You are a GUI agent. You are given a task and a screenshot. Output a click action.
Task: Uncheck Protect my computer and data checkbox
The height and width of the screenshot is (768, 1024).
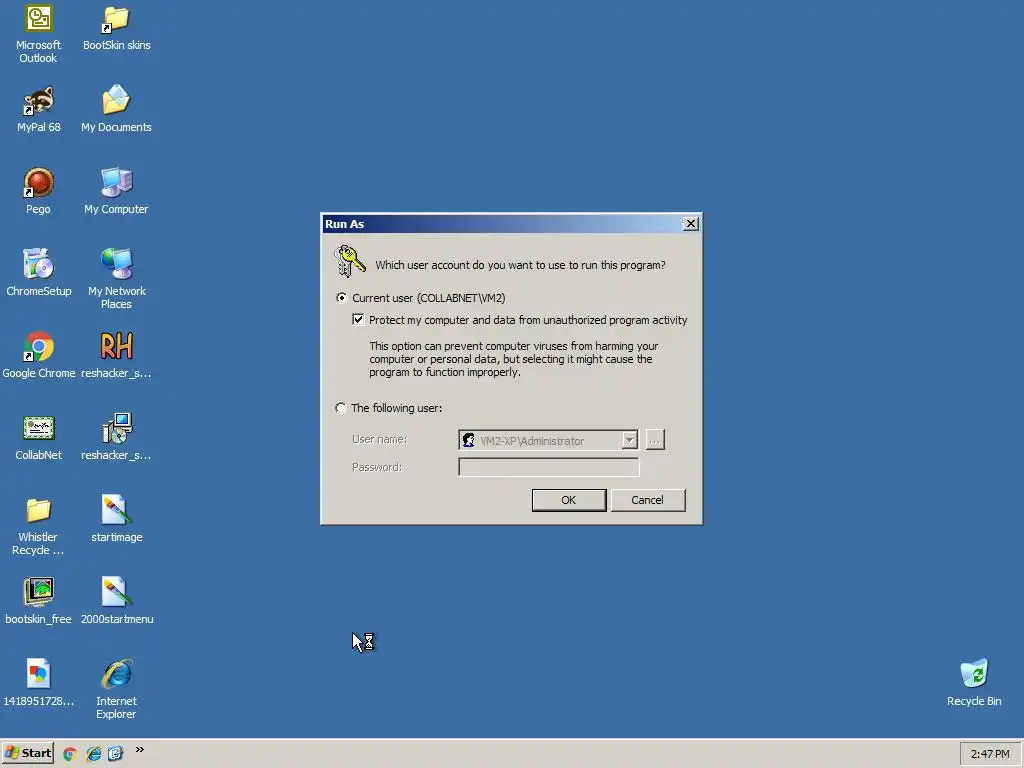point(358,319)
